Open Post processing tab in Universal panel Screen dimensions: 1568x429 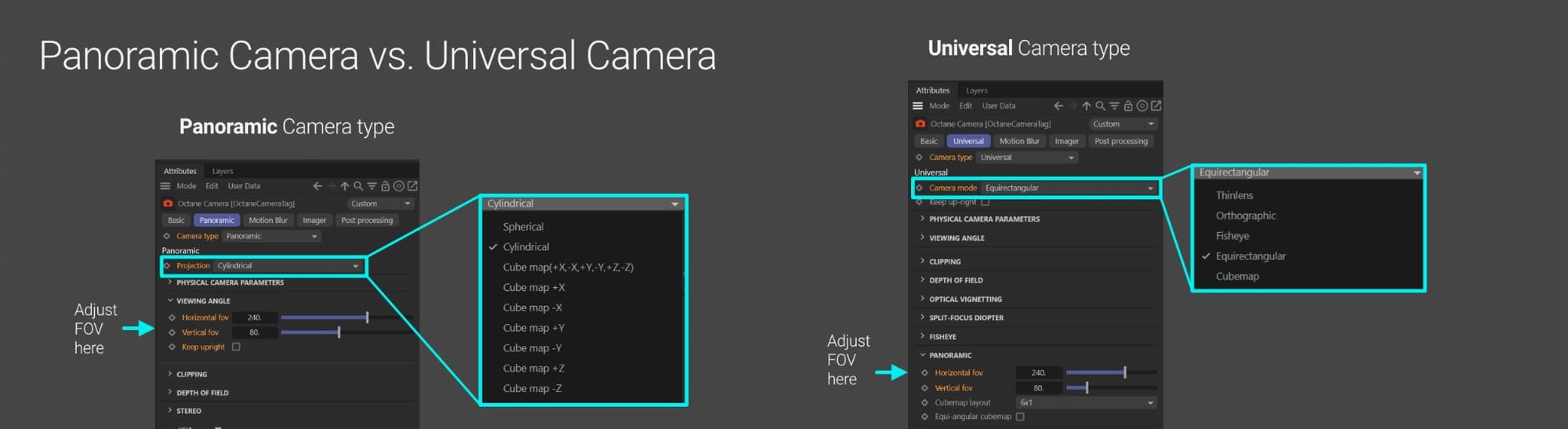click(x=1121, y=141)
